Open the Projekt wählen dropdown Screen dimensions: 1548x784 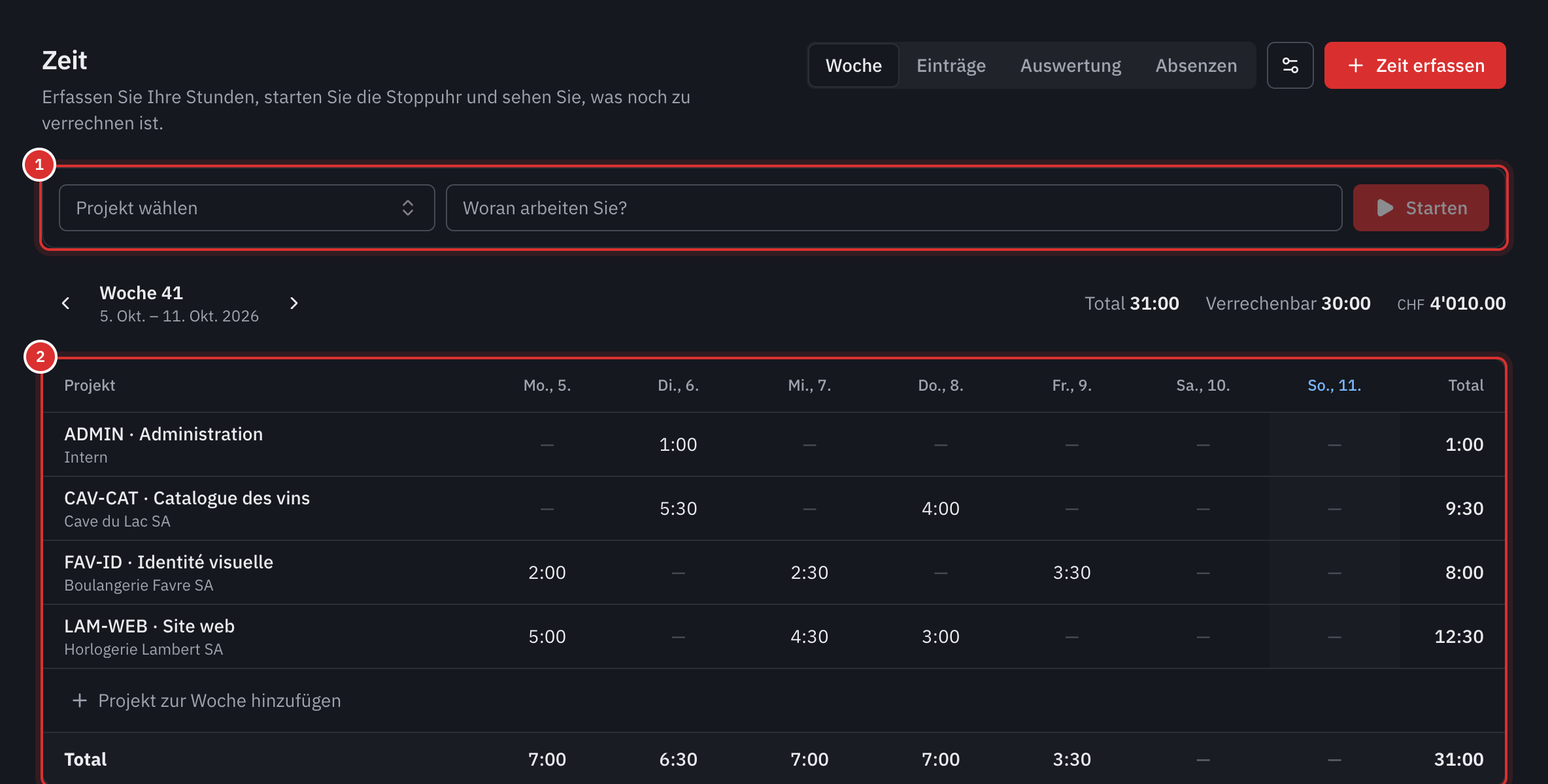(246, 208)
